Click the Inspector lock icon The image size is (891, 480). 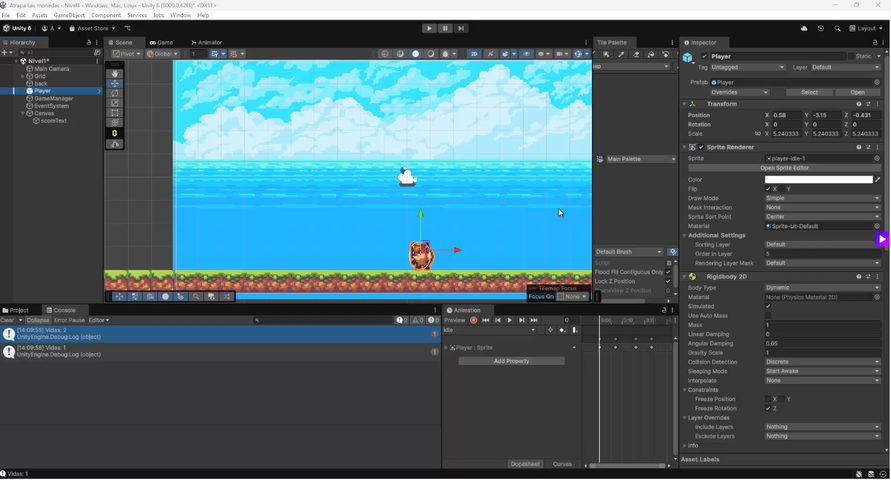[874, 43]
